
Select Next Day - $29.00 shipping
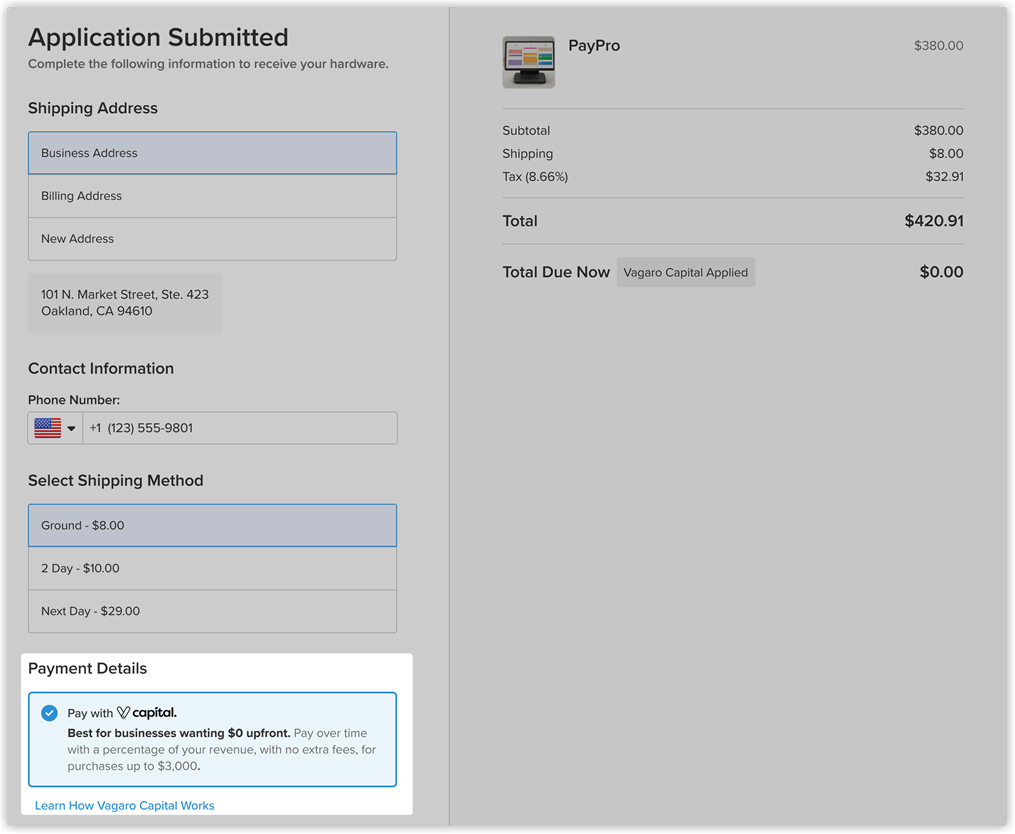point(212,611)
